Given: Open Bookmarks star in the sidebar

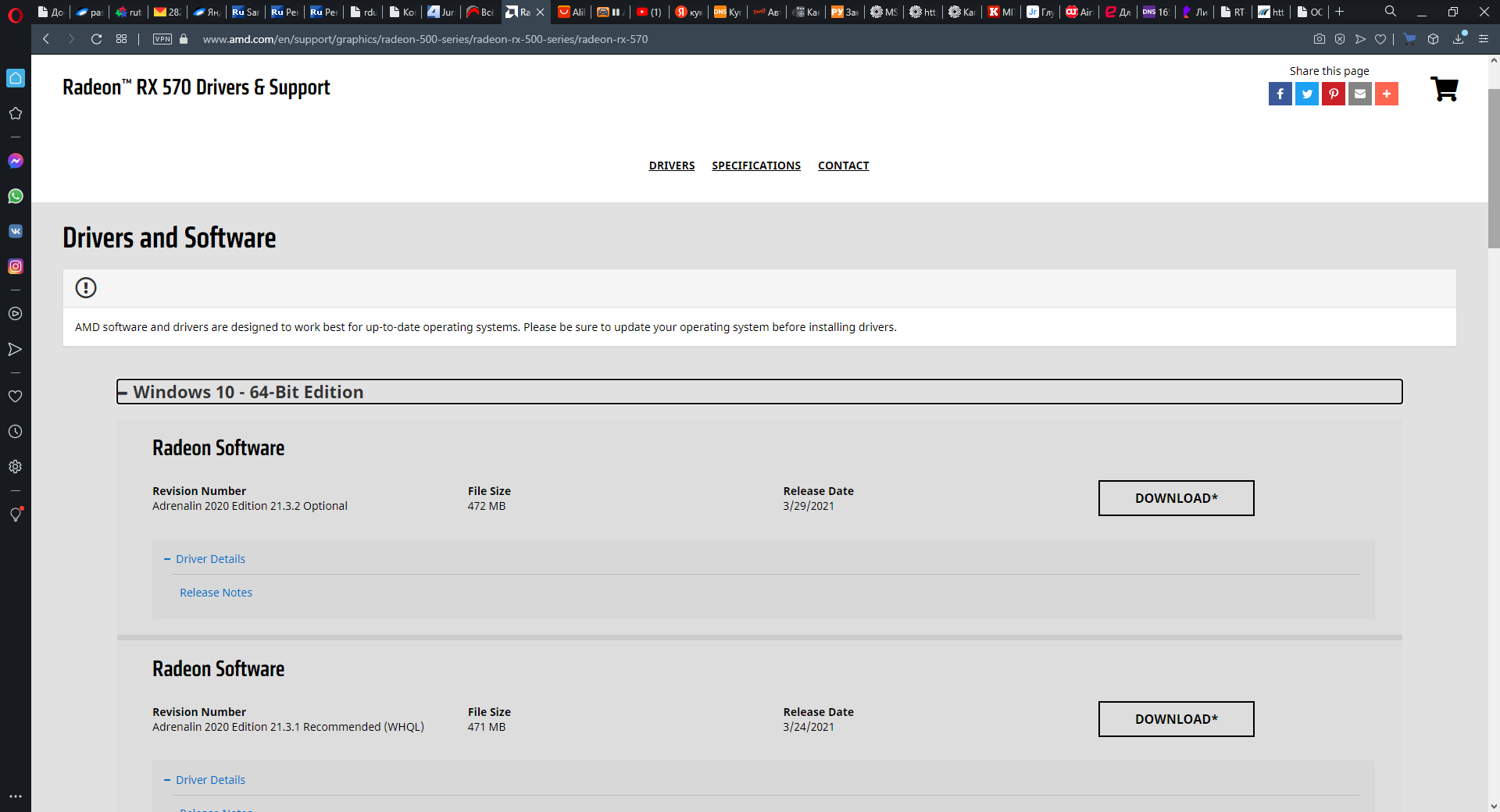Looking at the screenshot, I should coord(15,113).
